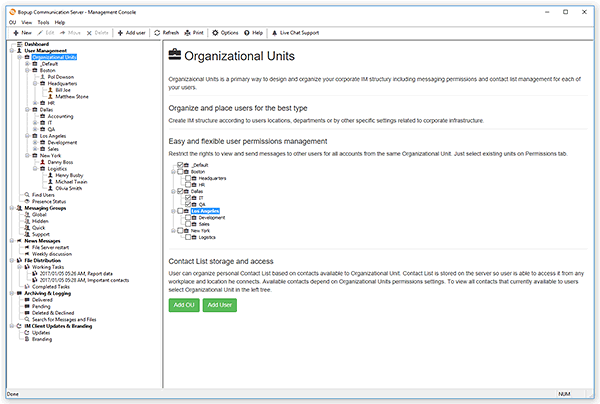Check the Boston permissions checkbox

point(180,171)
